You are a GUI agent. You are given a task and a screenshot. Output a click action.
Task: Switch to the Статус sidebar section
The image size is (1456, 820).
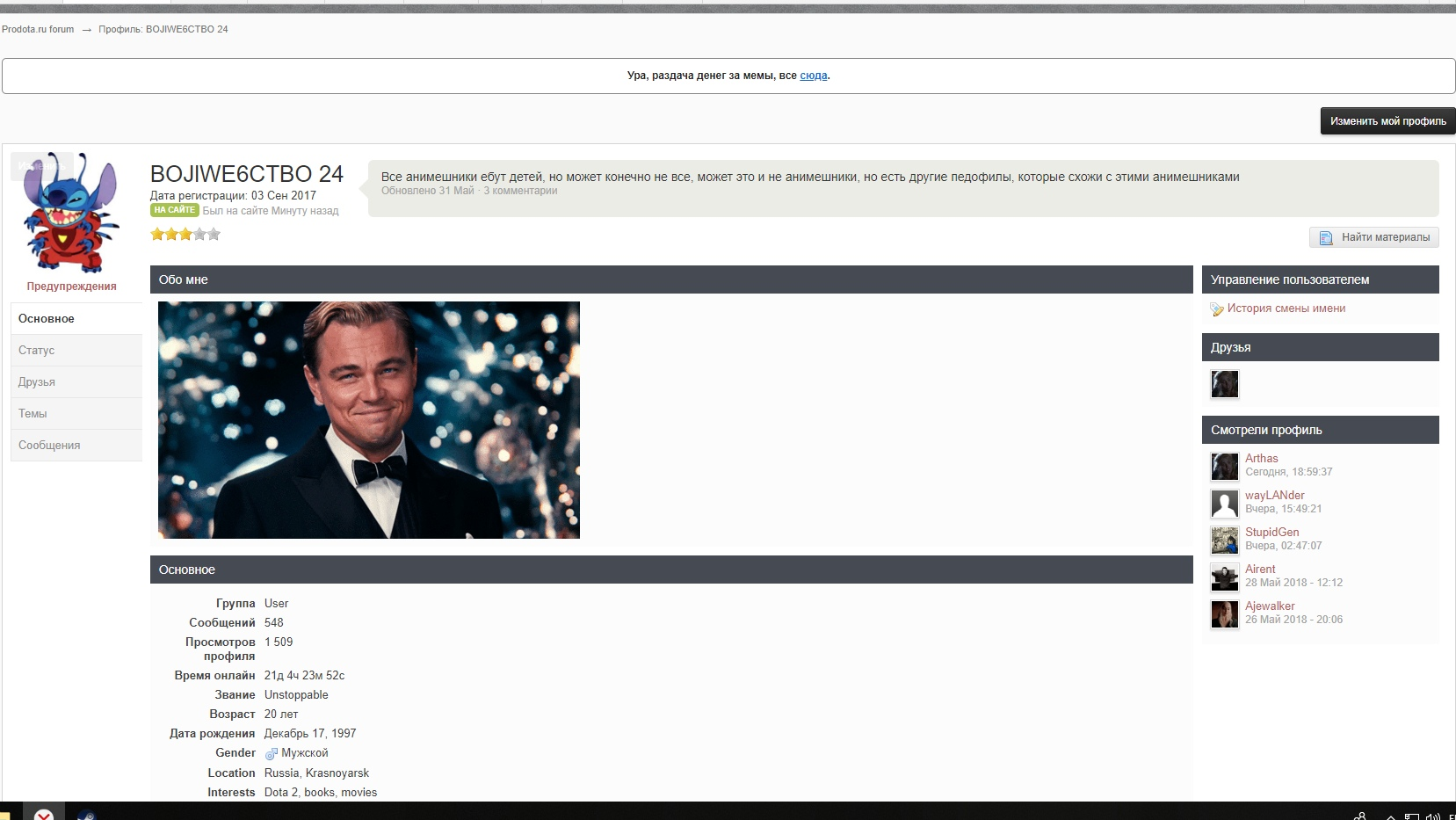[x=35, y=350]
